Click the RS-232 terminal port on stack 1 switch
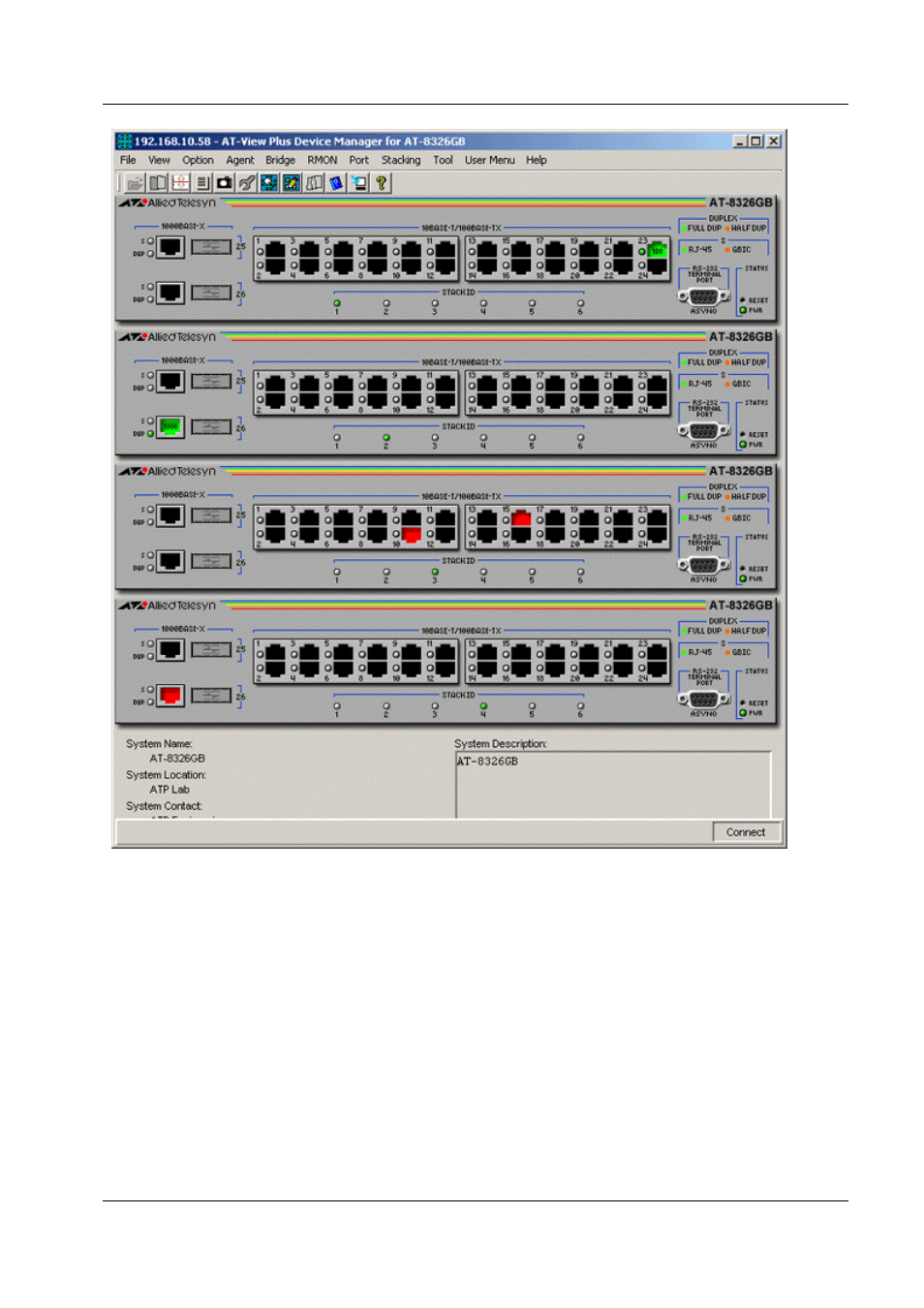This screenshot has height=1308, width=924. [x=704, y=296]
